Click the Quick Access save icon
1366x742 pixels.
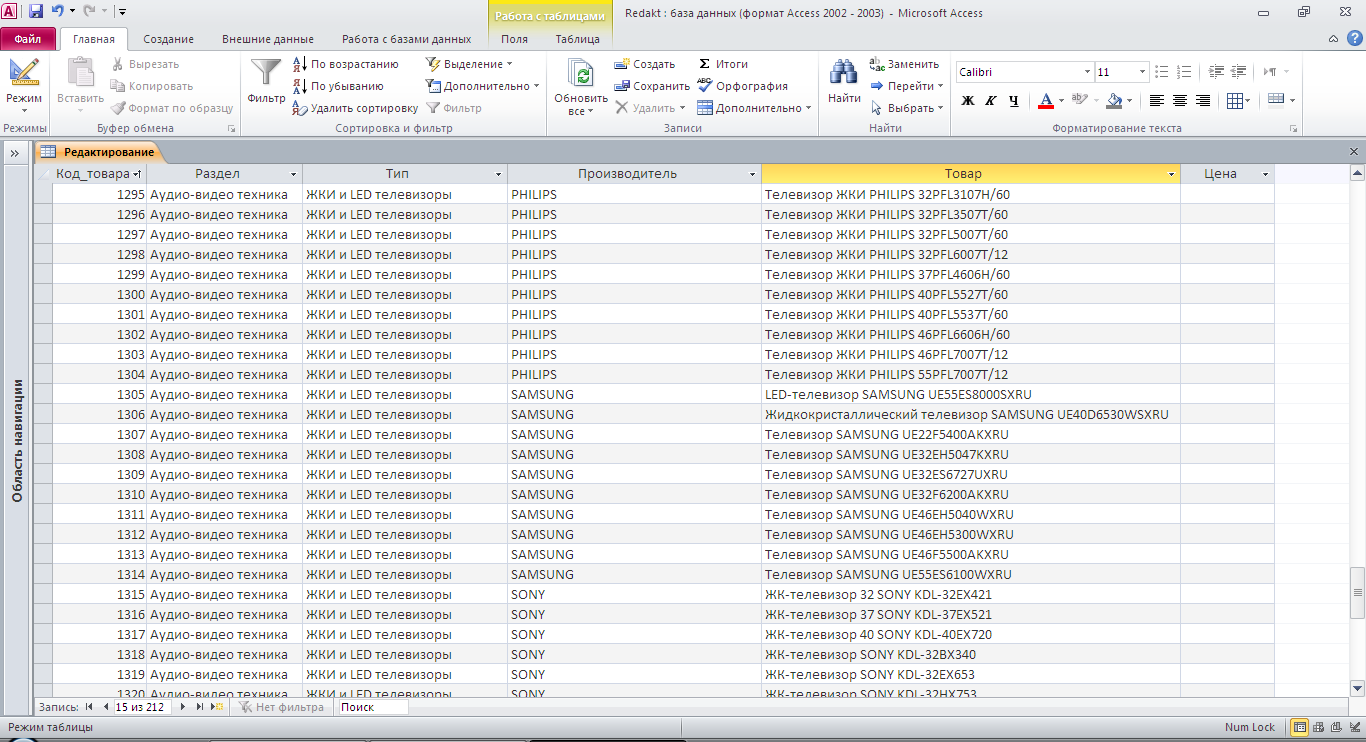36,12
